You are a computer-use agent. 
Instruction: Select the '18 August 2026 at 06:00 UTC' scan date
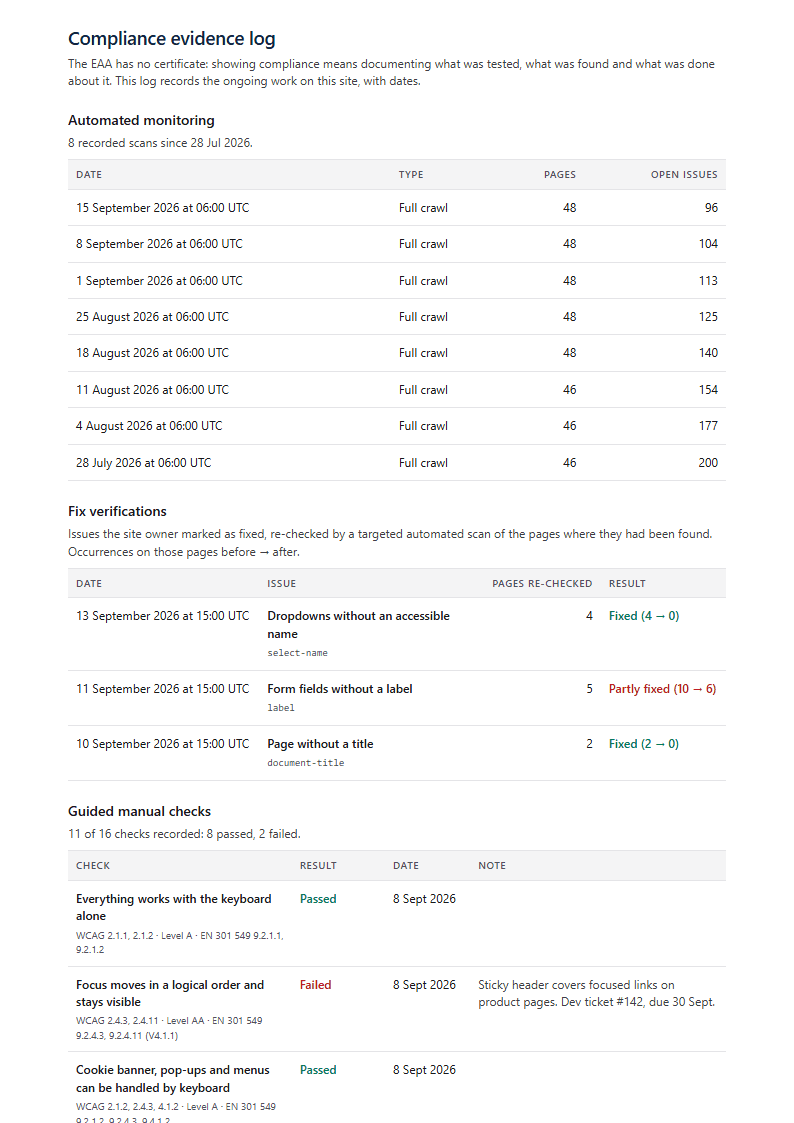click(x=152, y=352)
